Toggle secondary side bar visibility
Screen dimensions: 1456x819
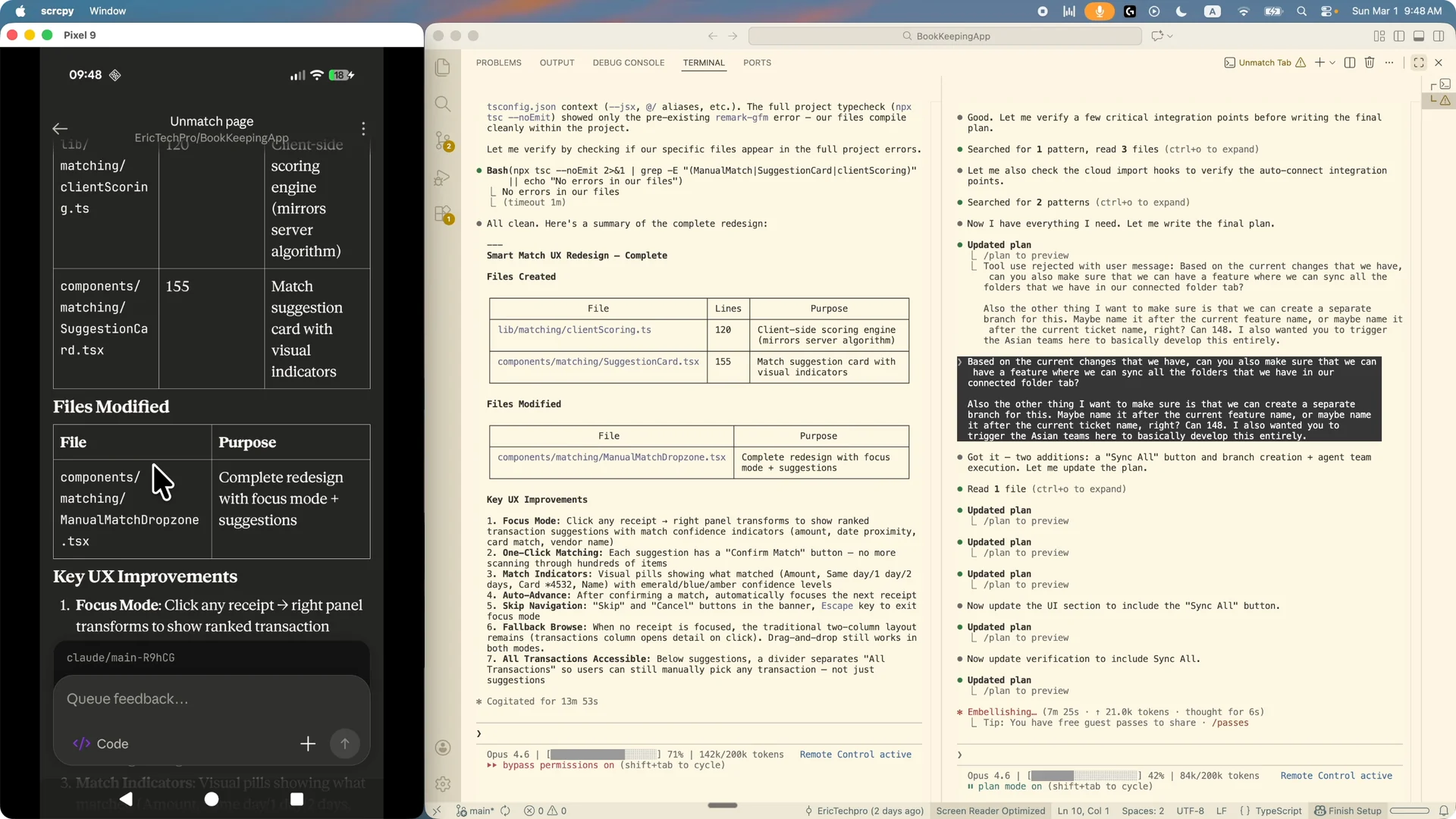(1439, 36)
